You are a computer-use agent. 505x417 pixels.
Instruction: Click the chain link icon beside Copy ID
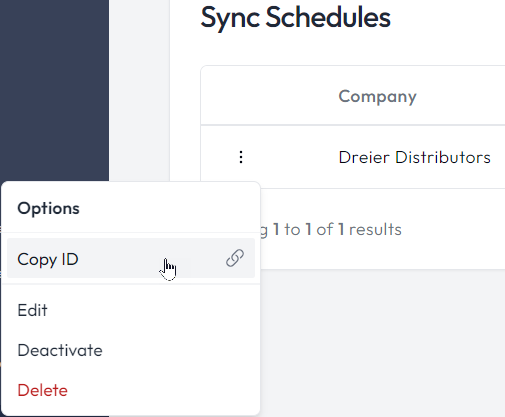click(235, 258)
